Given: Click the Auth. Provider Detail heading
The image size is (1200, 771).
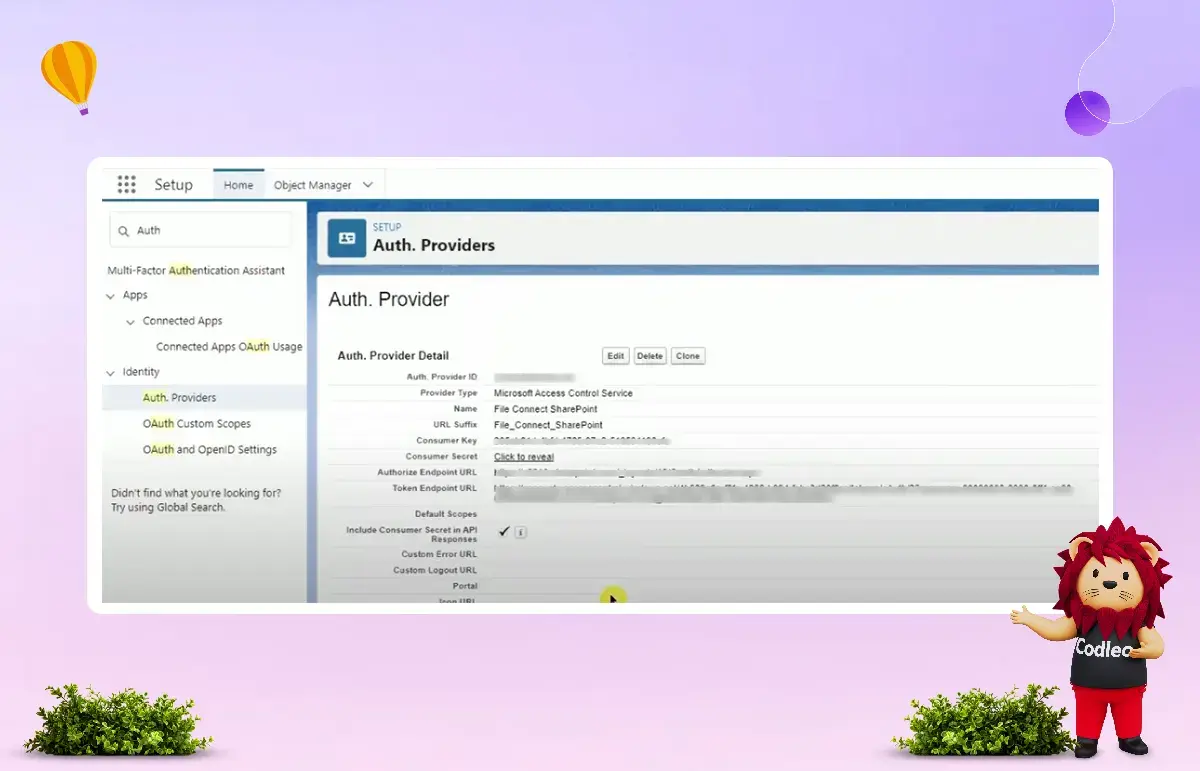Looking at the screenshot, I should [393, 356].
